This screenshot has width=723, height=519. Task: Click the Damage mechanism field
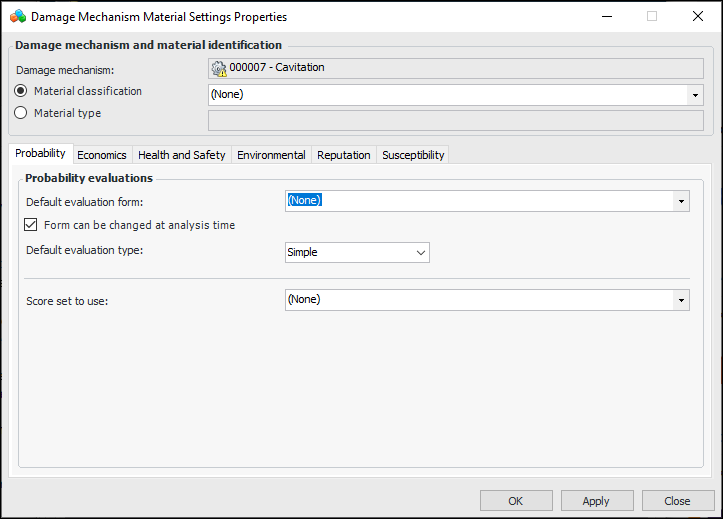click(455, 68)
